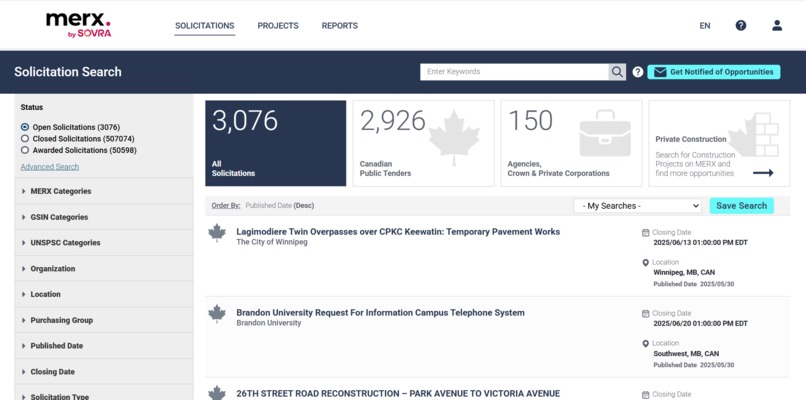Open the Private Construction card

(x=719, y=143)
